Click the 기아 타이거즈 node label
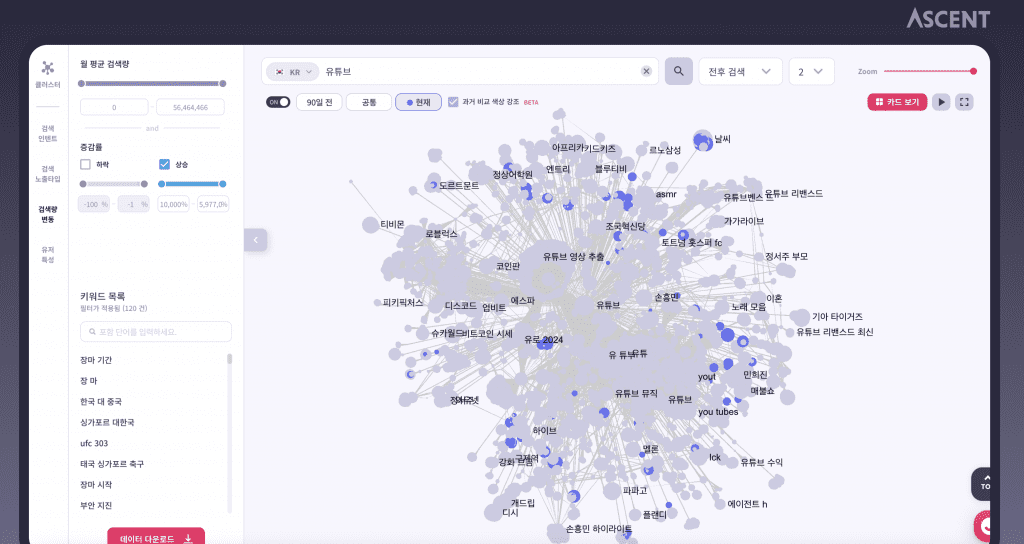 click(x=837, y=316)
